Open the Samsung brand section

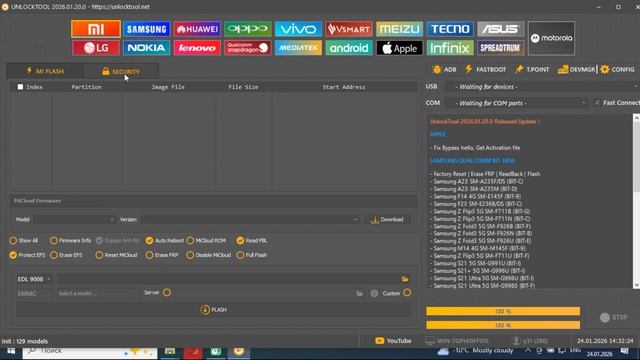[147, 29]
